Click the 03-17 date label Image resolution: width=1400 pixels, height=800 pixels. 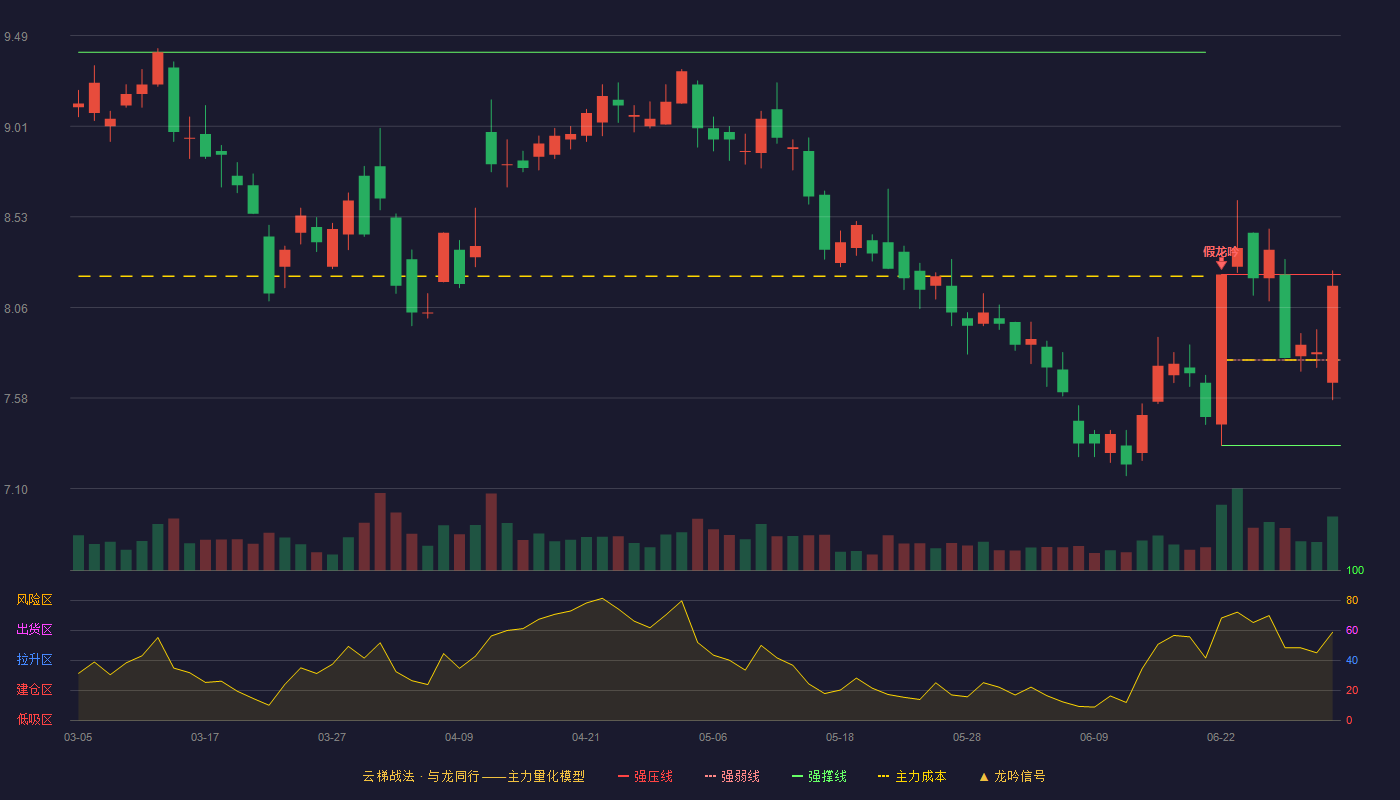coord(205,737)
